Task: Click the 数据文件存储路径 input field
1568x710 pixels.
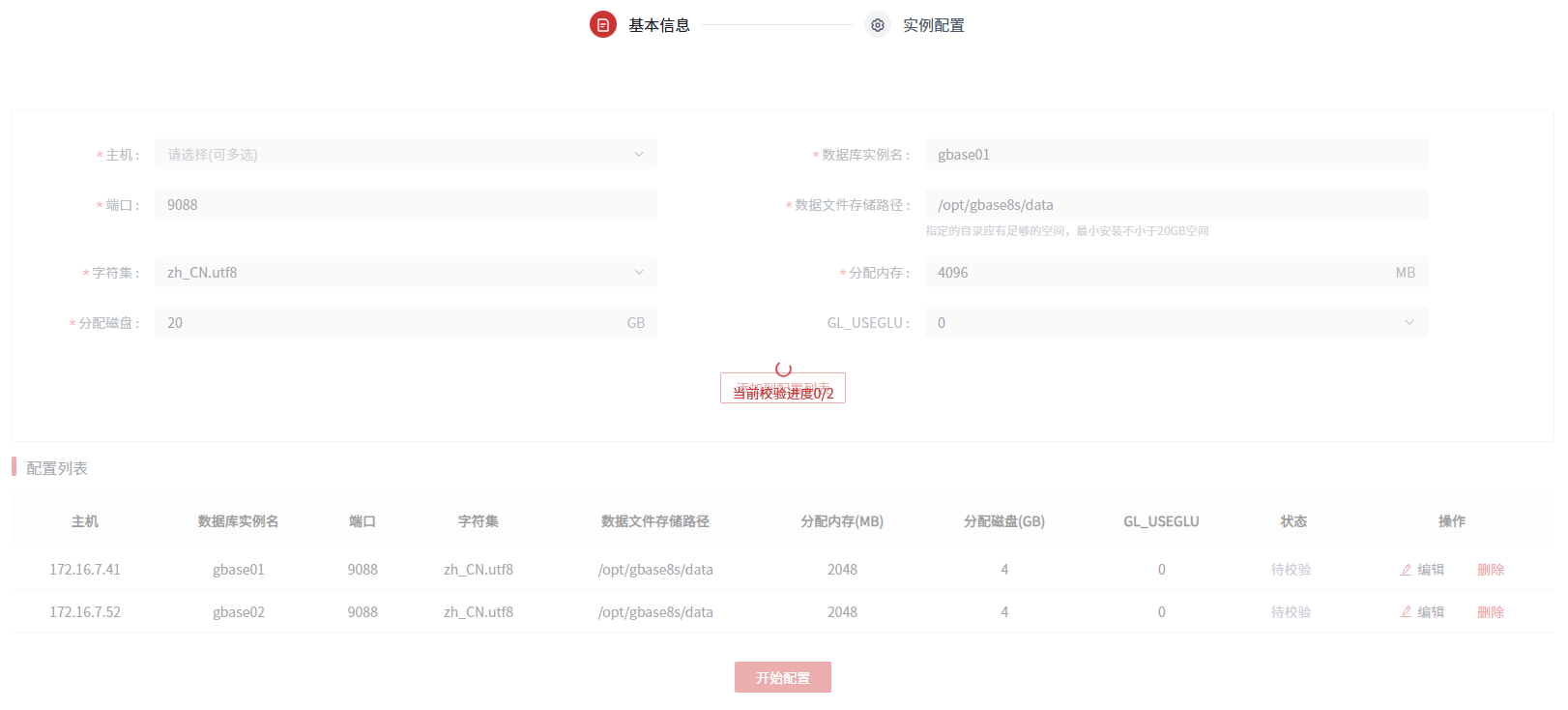Action: (1175, 205)
